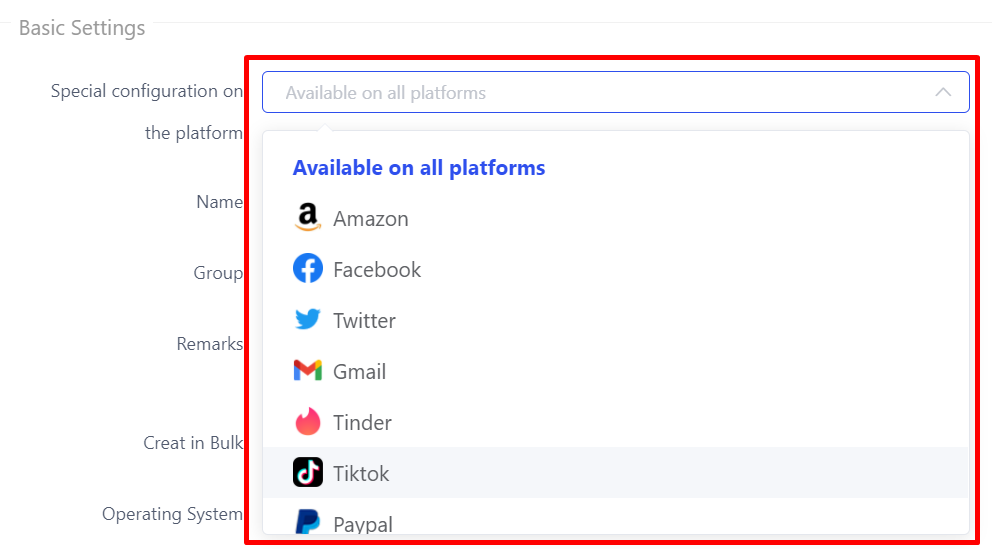The image size is (992, 549).
Task: Click the Tiktok logo icon
Action: [307, 472]
